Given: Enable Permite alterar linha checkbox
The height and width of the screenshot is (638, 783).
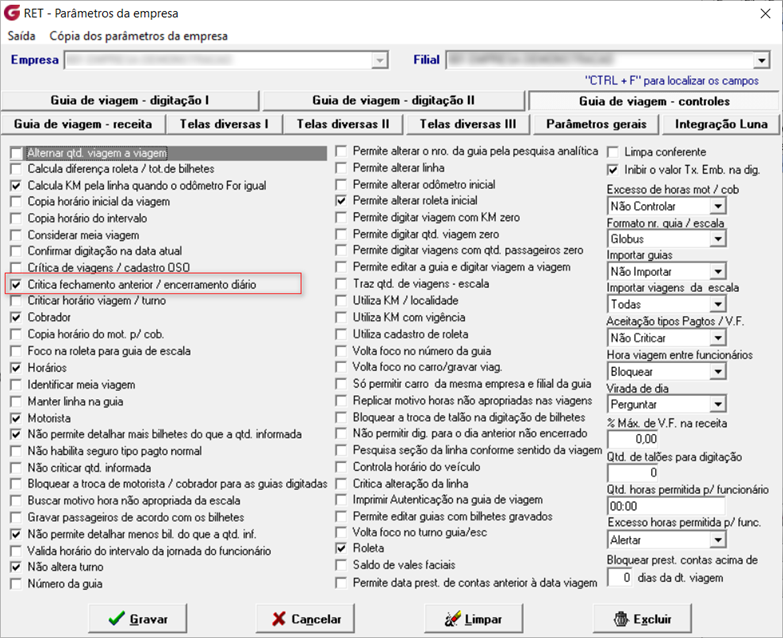Looking at the screenshot, I should click(x=341, y=168).
